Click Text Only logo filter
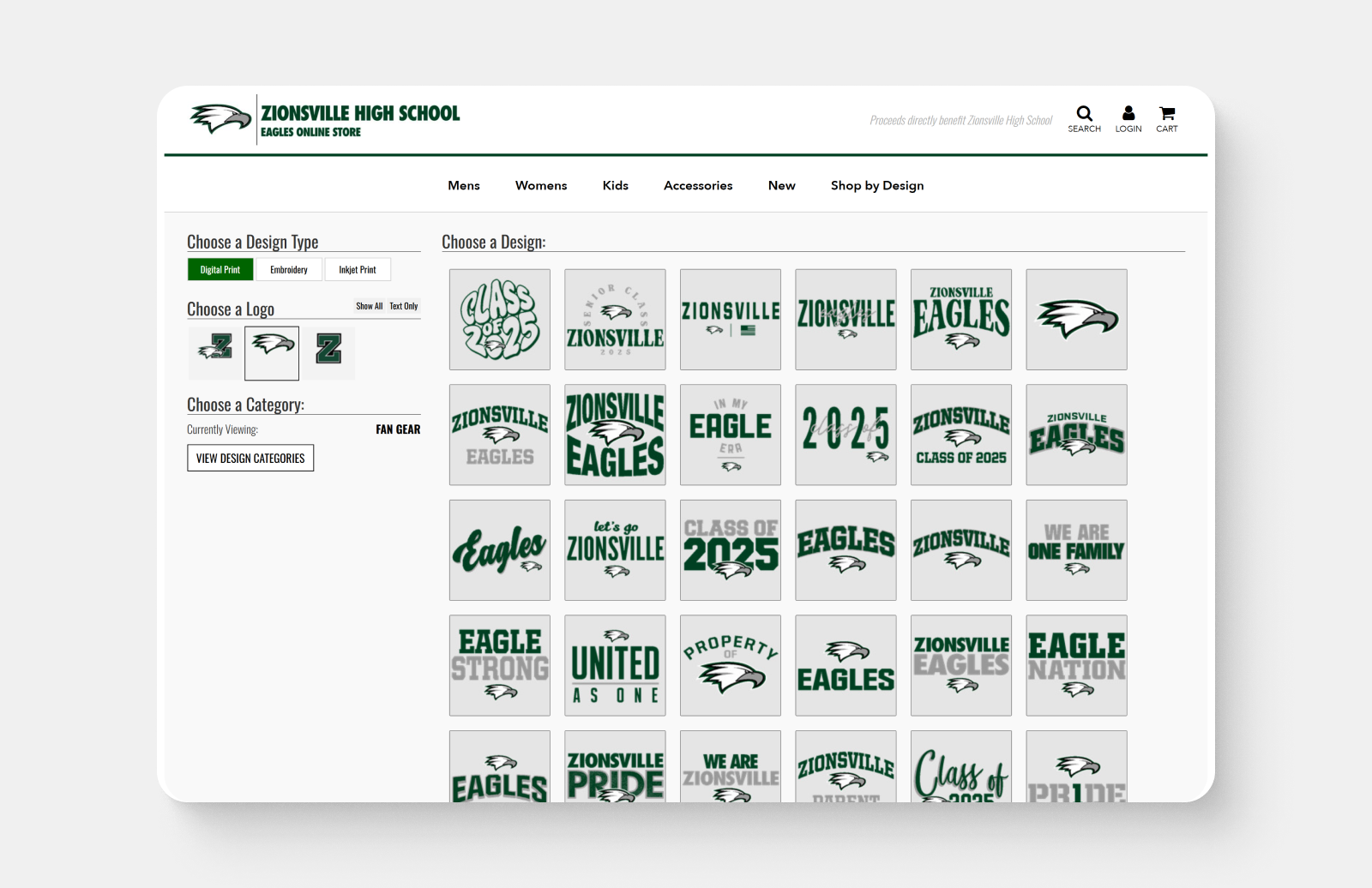Image resolution: width=1372 pixels, height=888 pixels. (404, 306)
